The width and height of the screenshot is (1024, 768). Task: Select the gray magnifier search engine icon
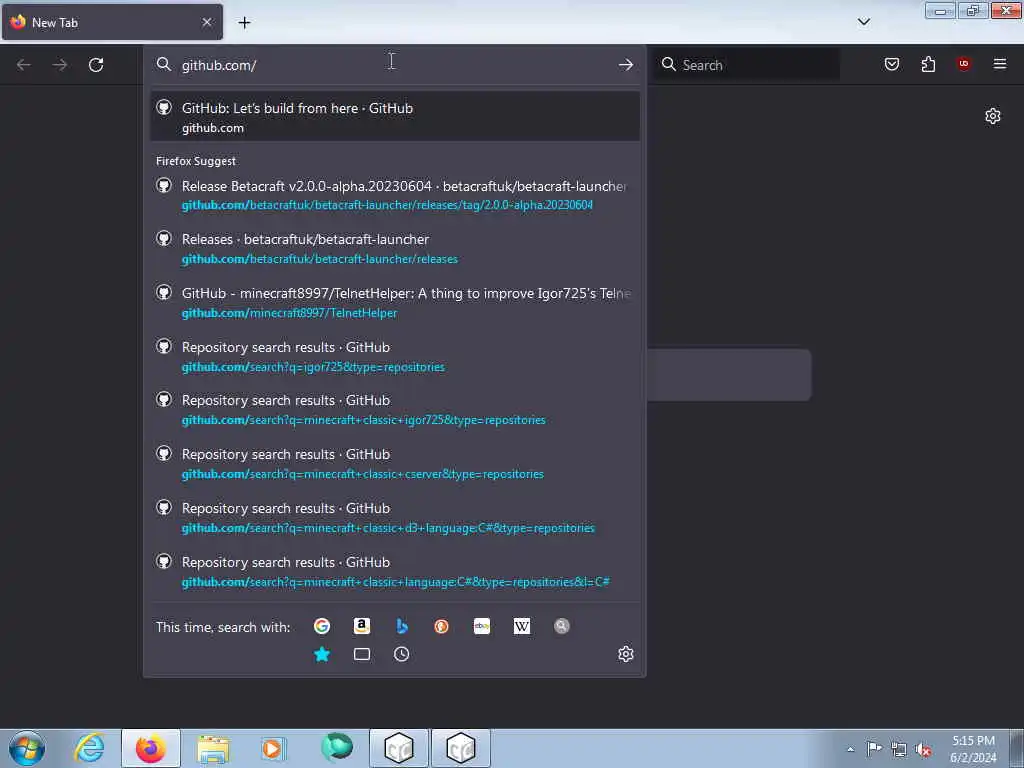pyautogui.click(x=562, y=626)
